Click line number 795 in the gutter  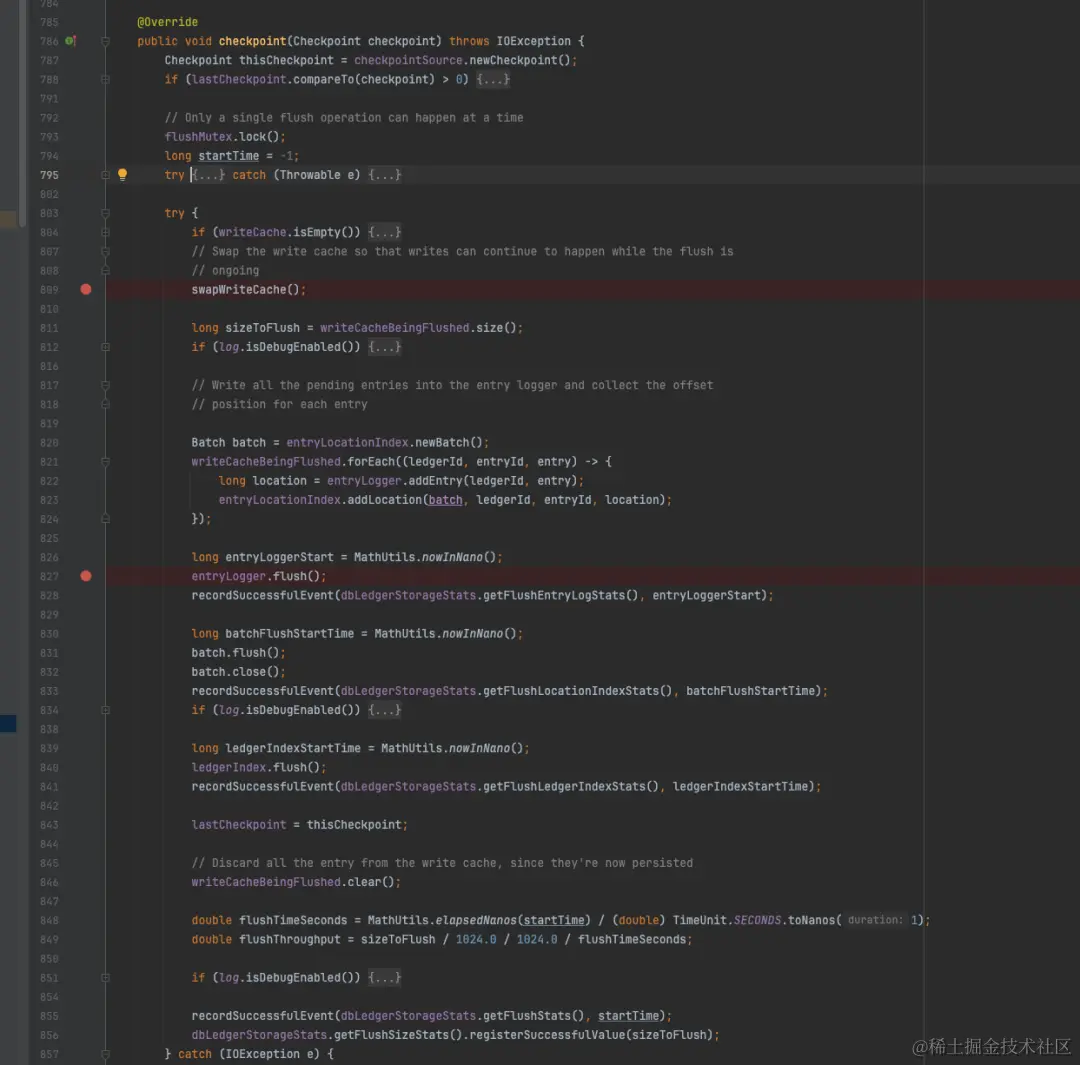[x=49, y=175]
